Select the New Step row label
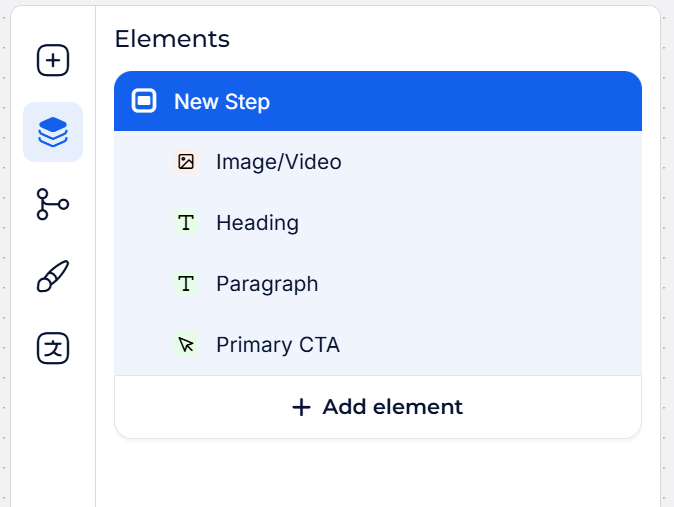674x507 pixels. point(222,101)
